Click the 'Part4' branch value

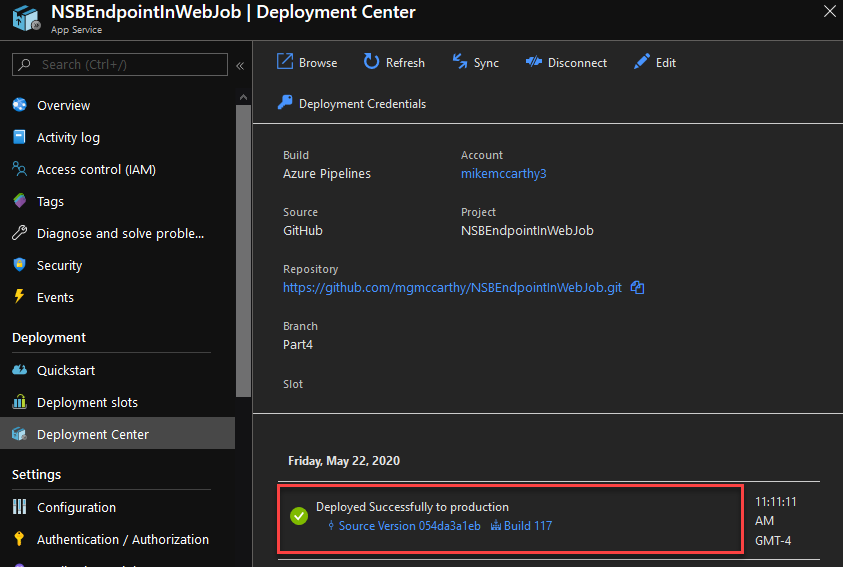coord(298,344)
